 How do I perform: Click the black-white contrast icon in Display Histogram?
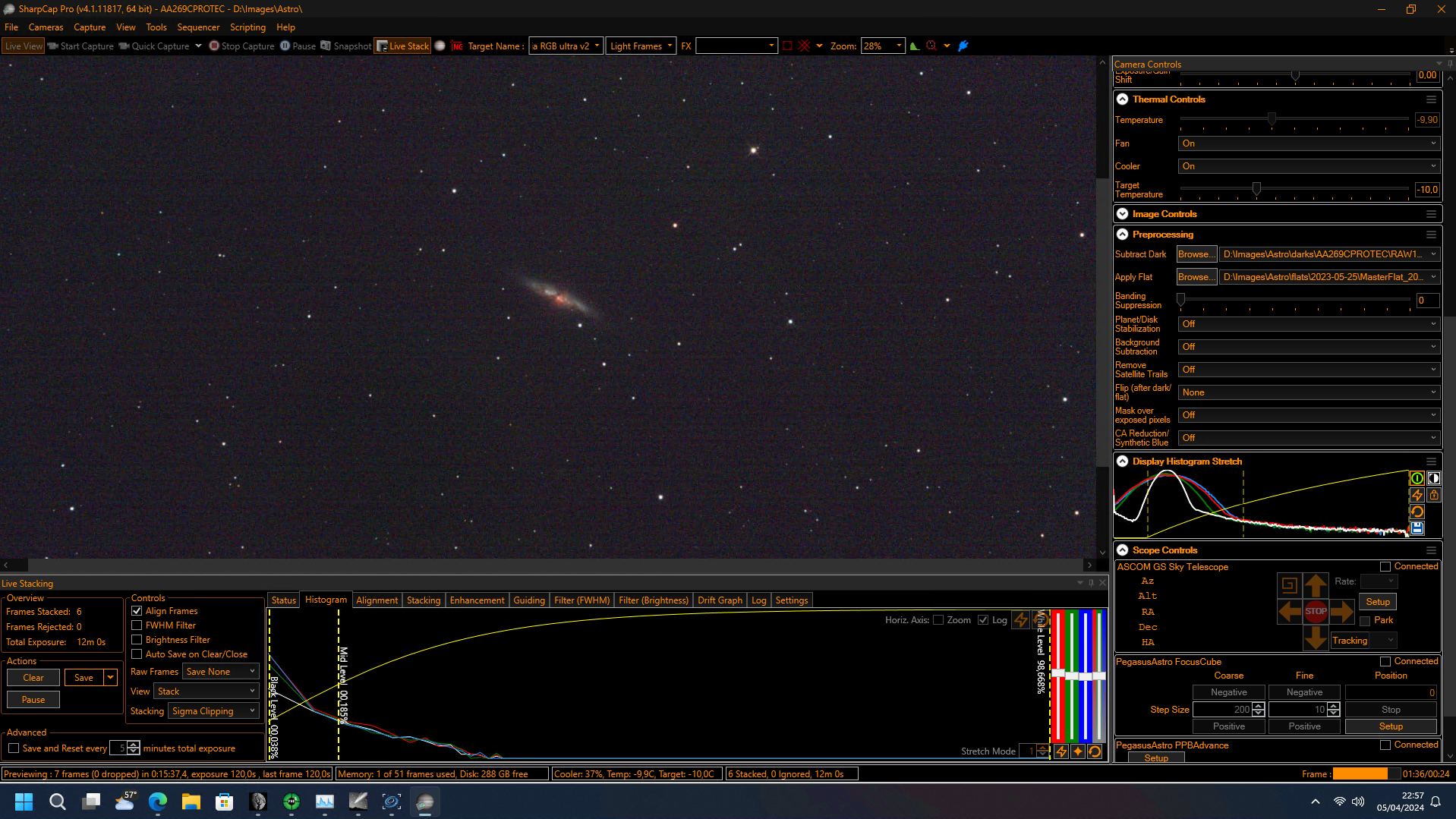pyautogui.click(x=1433, y=478)
